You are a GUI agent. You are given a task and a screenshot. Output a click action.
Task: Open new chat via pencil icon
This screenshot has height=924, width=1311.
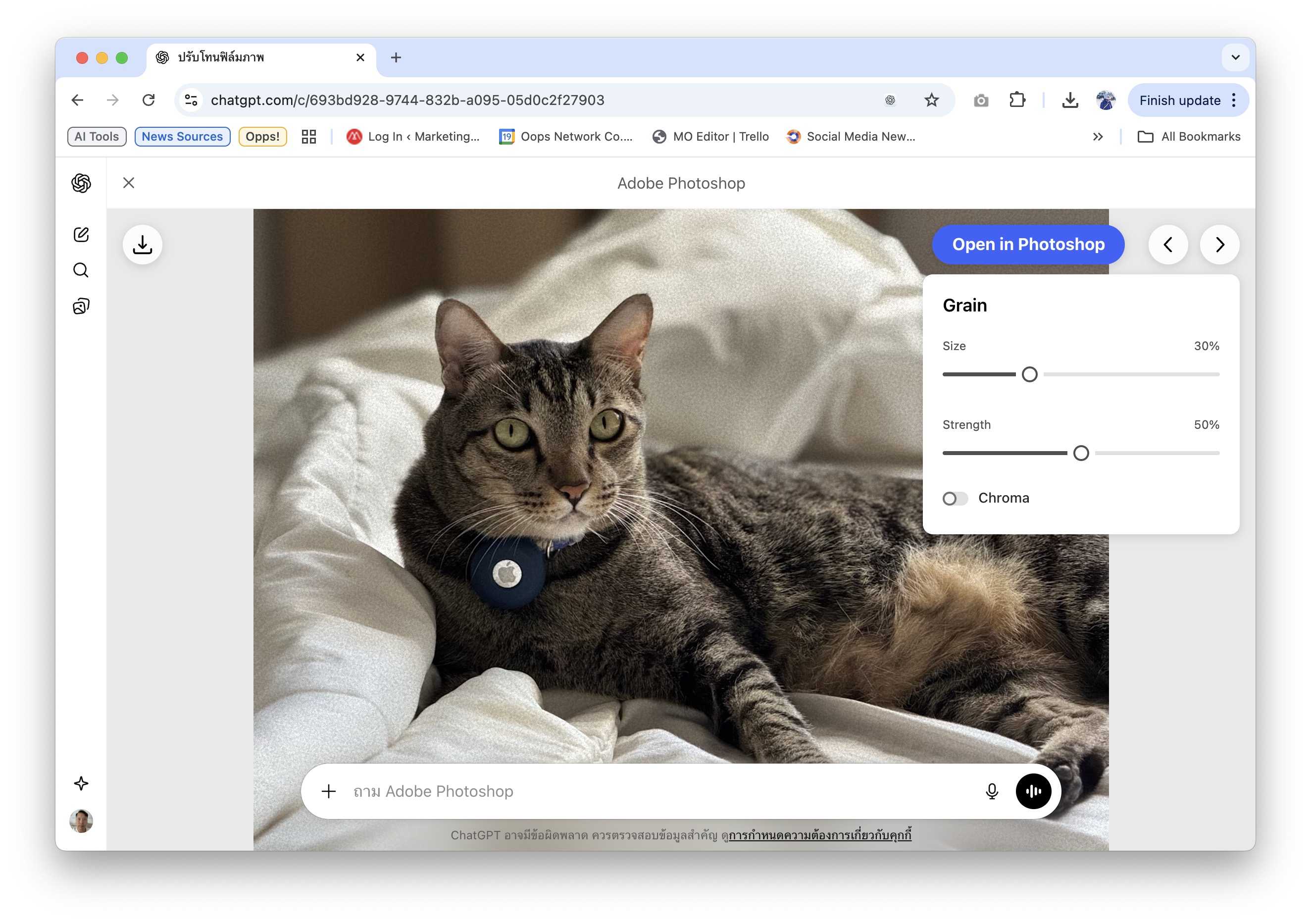tap(81, 234)
